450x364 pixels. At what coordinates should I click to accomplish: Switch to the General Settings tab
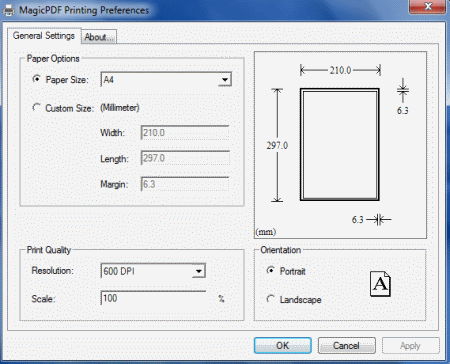click(x=44, y=36)
